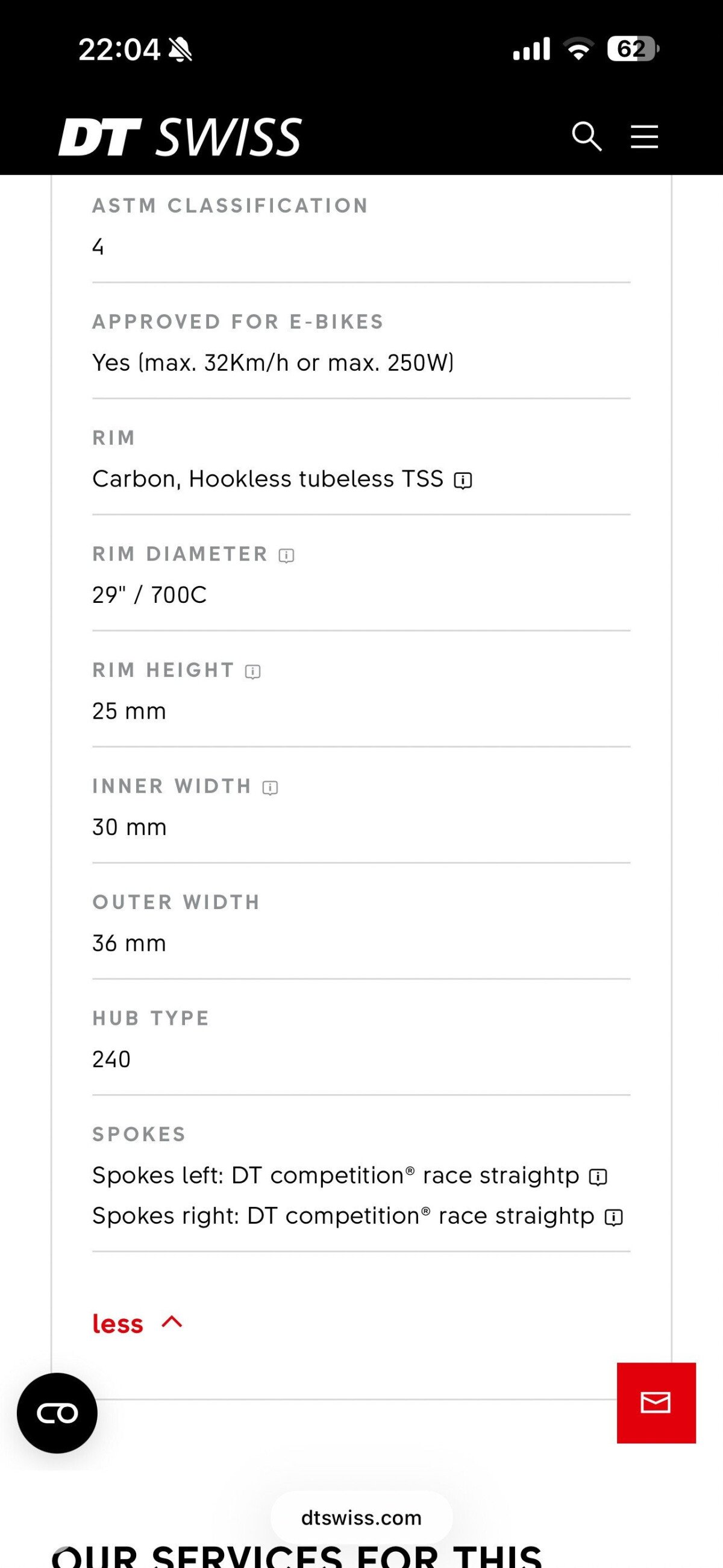Viewport: 723px width, 1568px height.
Task: Tap the battery indicator in status bar
Action: point(633,49)
